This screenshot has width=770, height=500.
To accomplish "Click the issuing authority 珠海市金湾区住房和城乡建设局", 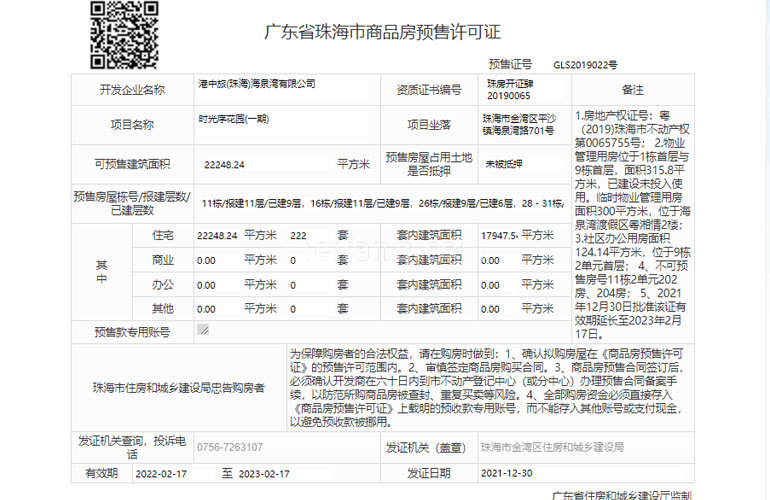I will coord(551,447).
